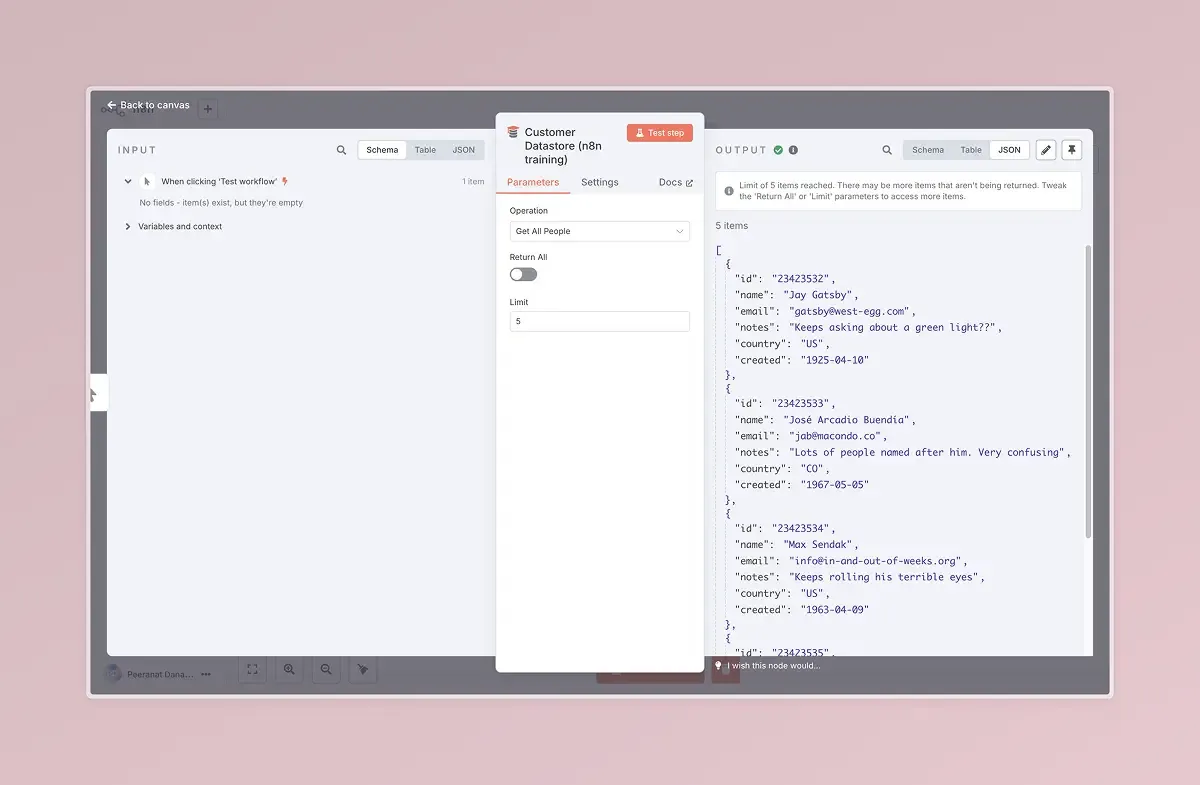Open the Operation dropdown
Viewport: 1200px width, 785px height.
[x=599, y=231]
